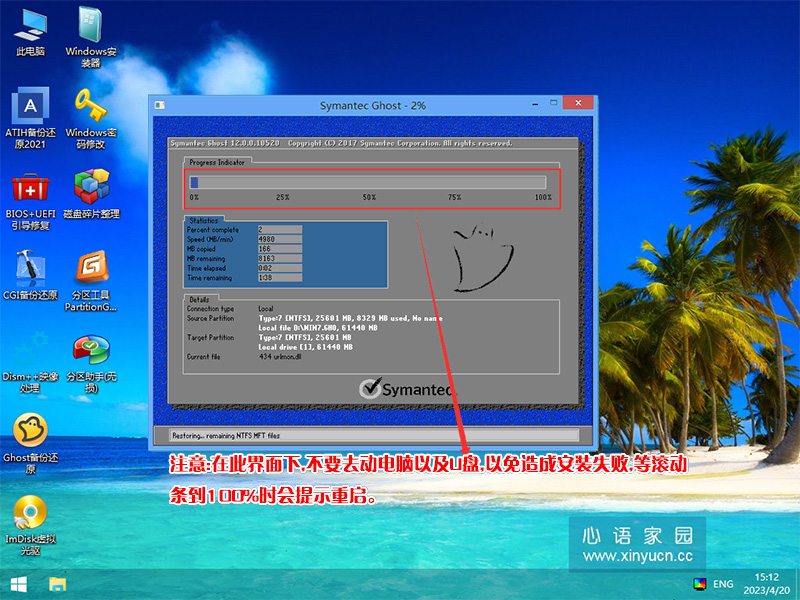
Task: Select the Time remaining value field
Action: [x=280, y=278]
